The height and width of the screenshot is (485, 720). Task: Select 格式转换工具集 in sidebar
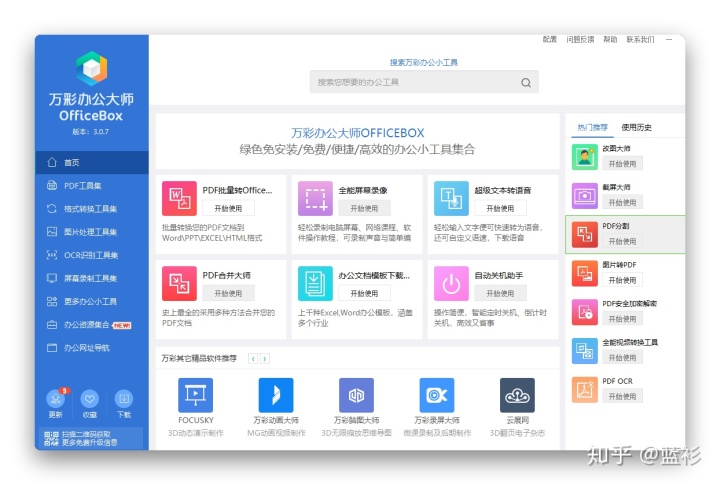(92, 209)
